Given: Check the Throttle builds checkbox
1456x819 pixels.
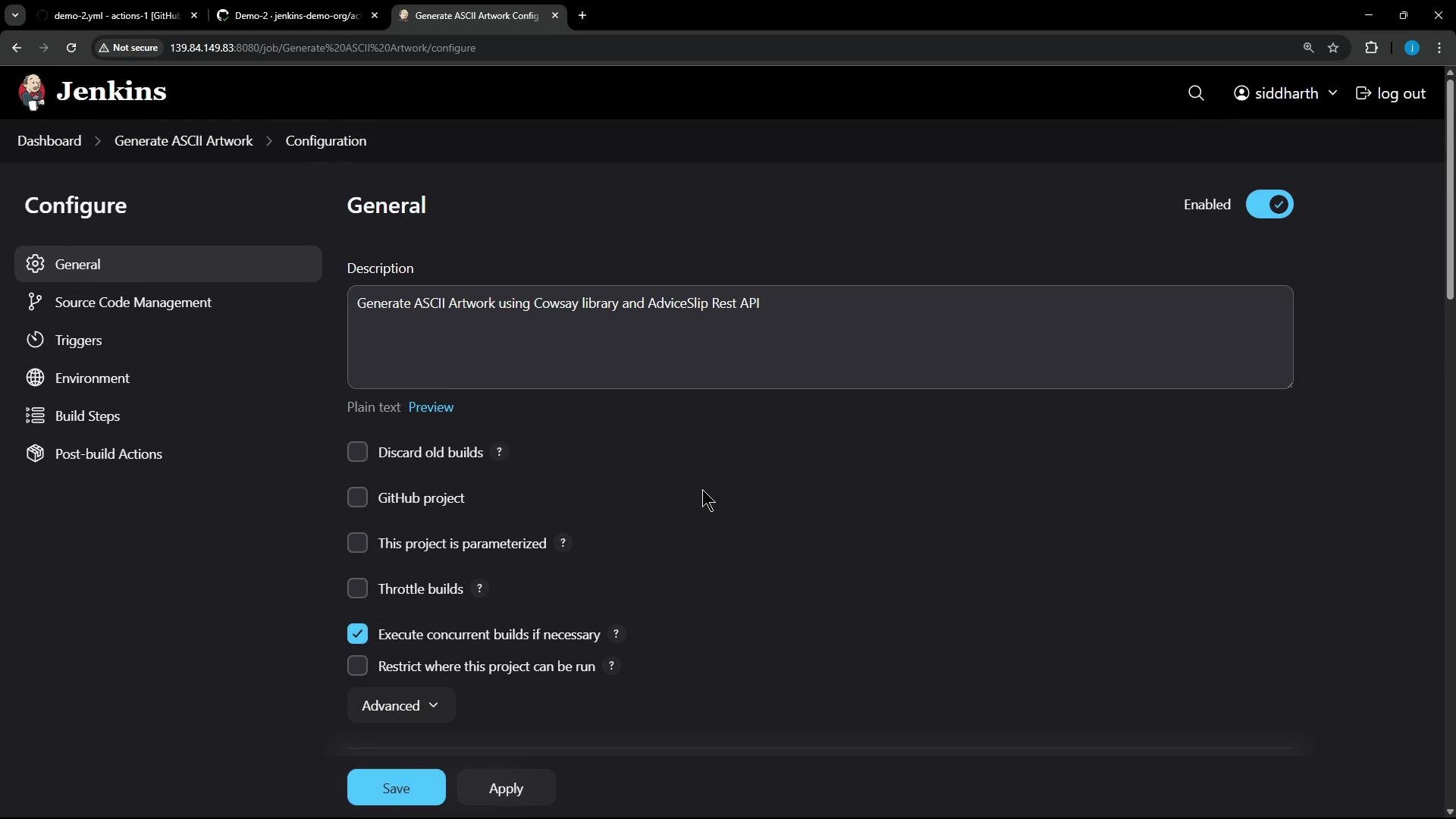Looking at the screenshot, I should point(357,588).
